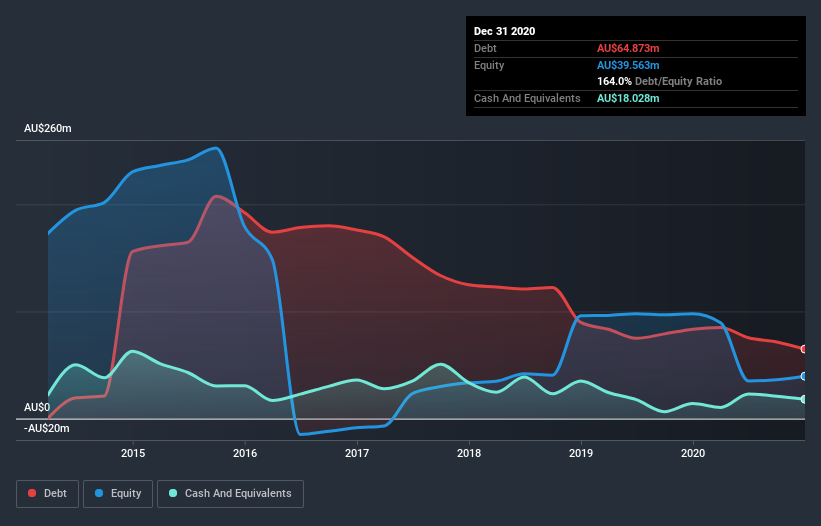This screenshot has height=526, width=821.
Task: Click the AU$0 y-axis label
Action: point(37,407)
